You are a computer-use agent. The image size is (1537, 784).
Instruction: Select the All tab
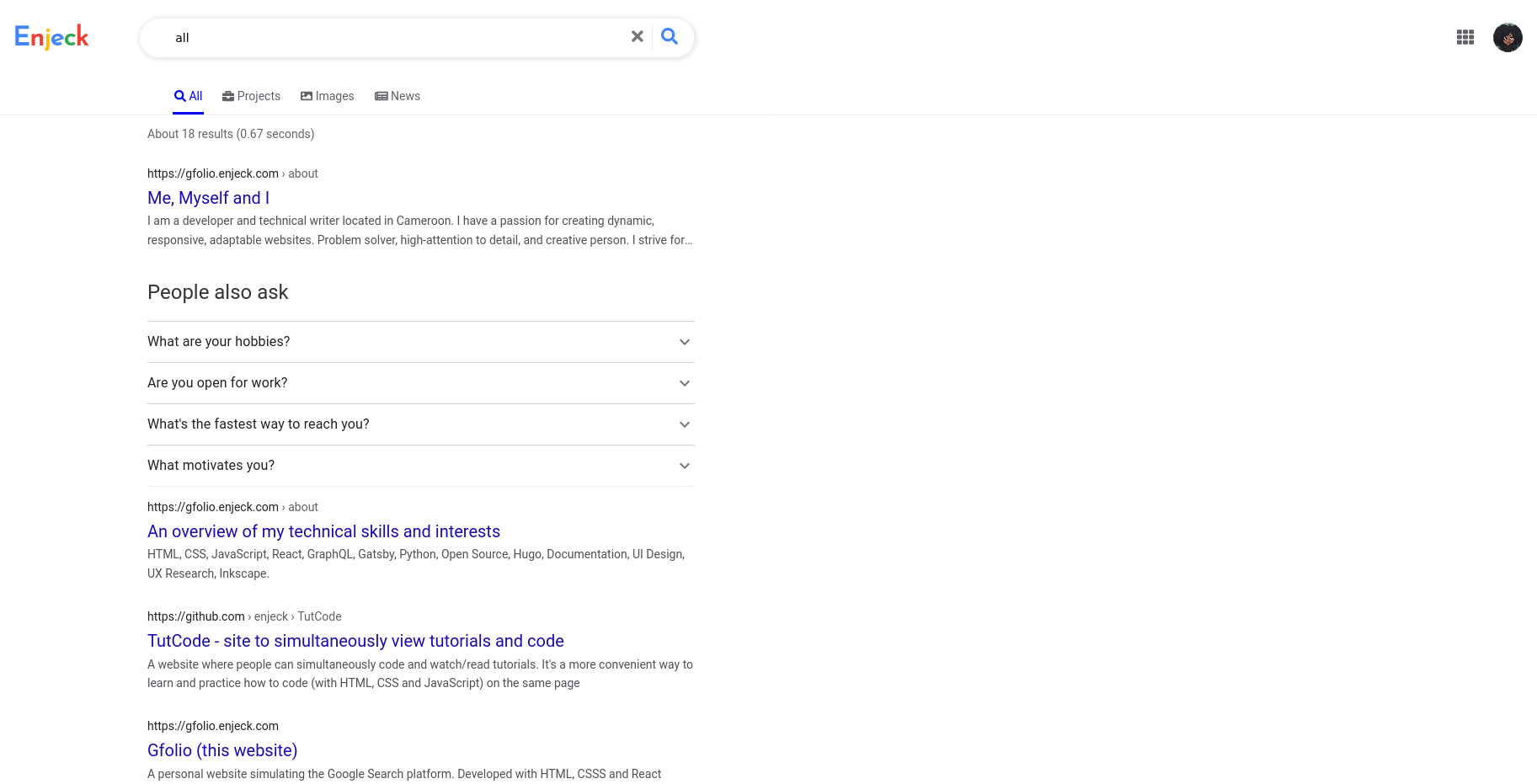click(189, 97)
